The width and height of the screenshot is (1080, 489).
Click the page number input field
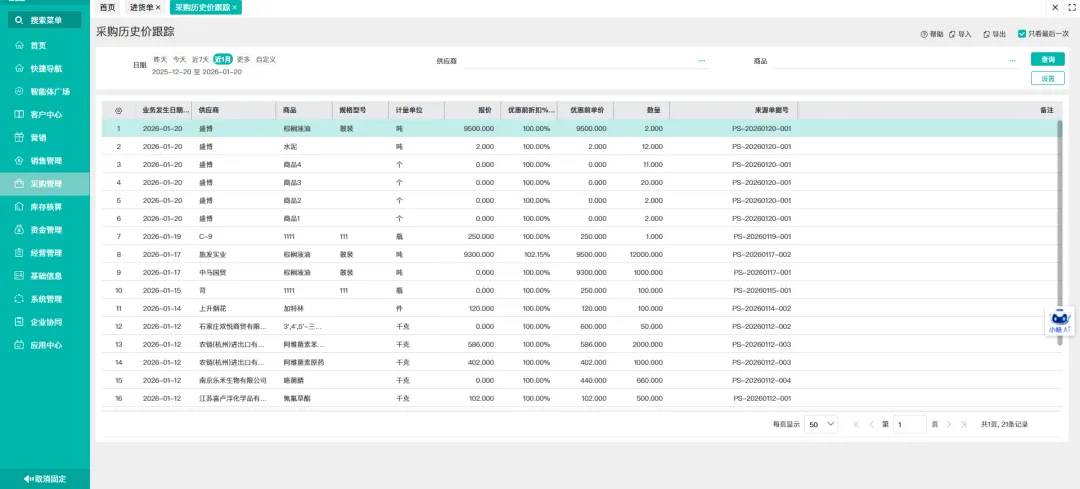point(909,425)
